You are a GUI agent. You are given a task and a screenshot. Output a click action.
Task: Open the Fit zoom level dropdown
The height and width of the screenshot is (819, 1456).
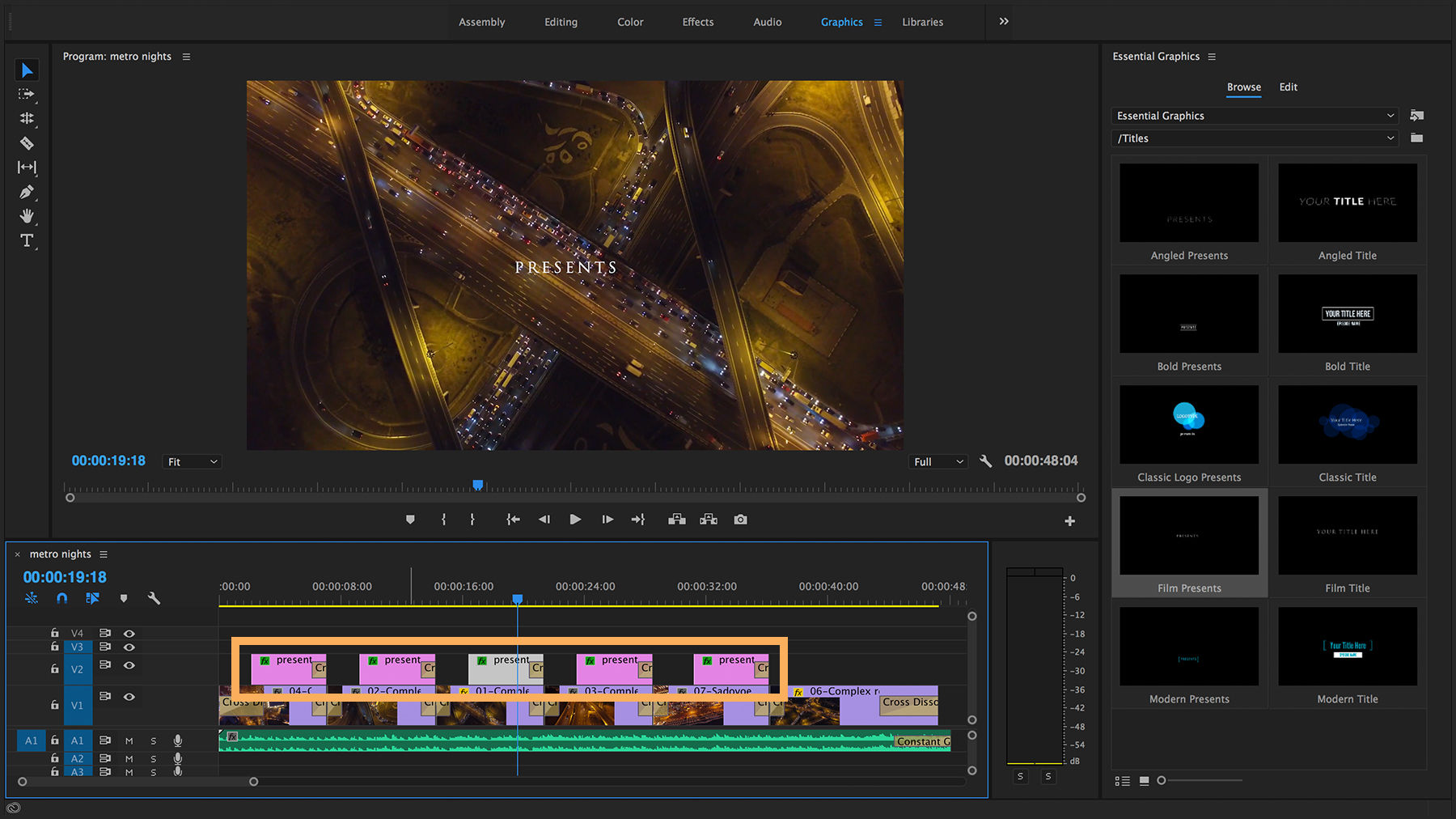point(192,461)
